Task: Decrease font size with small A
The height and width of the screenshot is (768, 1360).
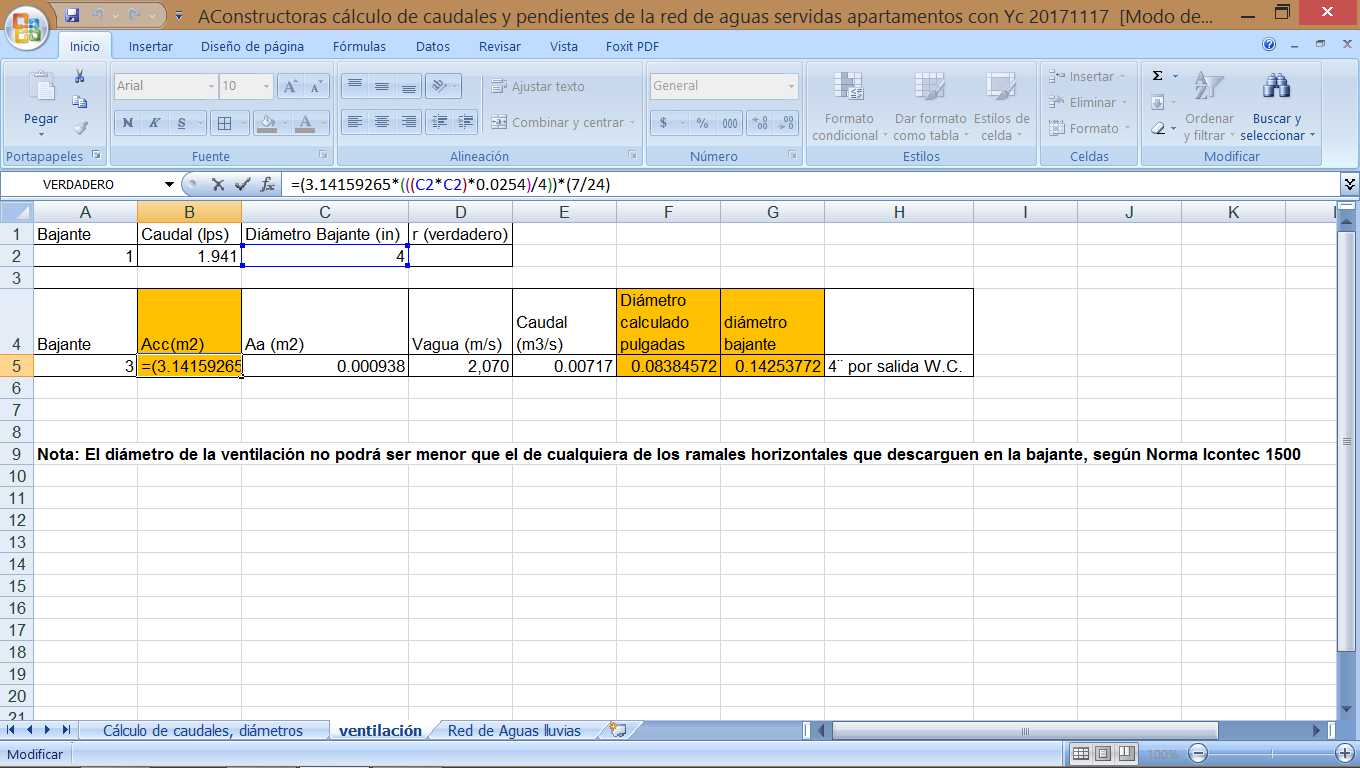Action: tap(316, 86)
